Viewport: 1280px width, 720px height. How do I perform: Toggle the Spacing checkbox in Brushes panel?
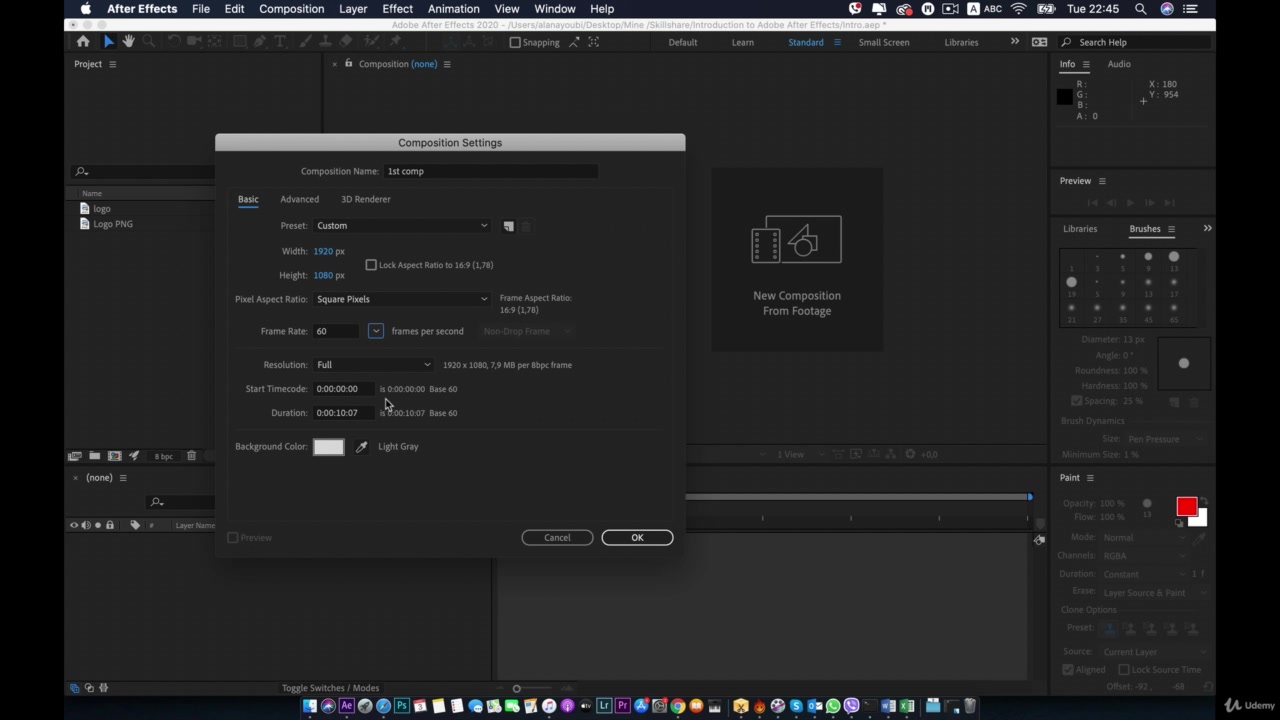(x=1076, y=401)
